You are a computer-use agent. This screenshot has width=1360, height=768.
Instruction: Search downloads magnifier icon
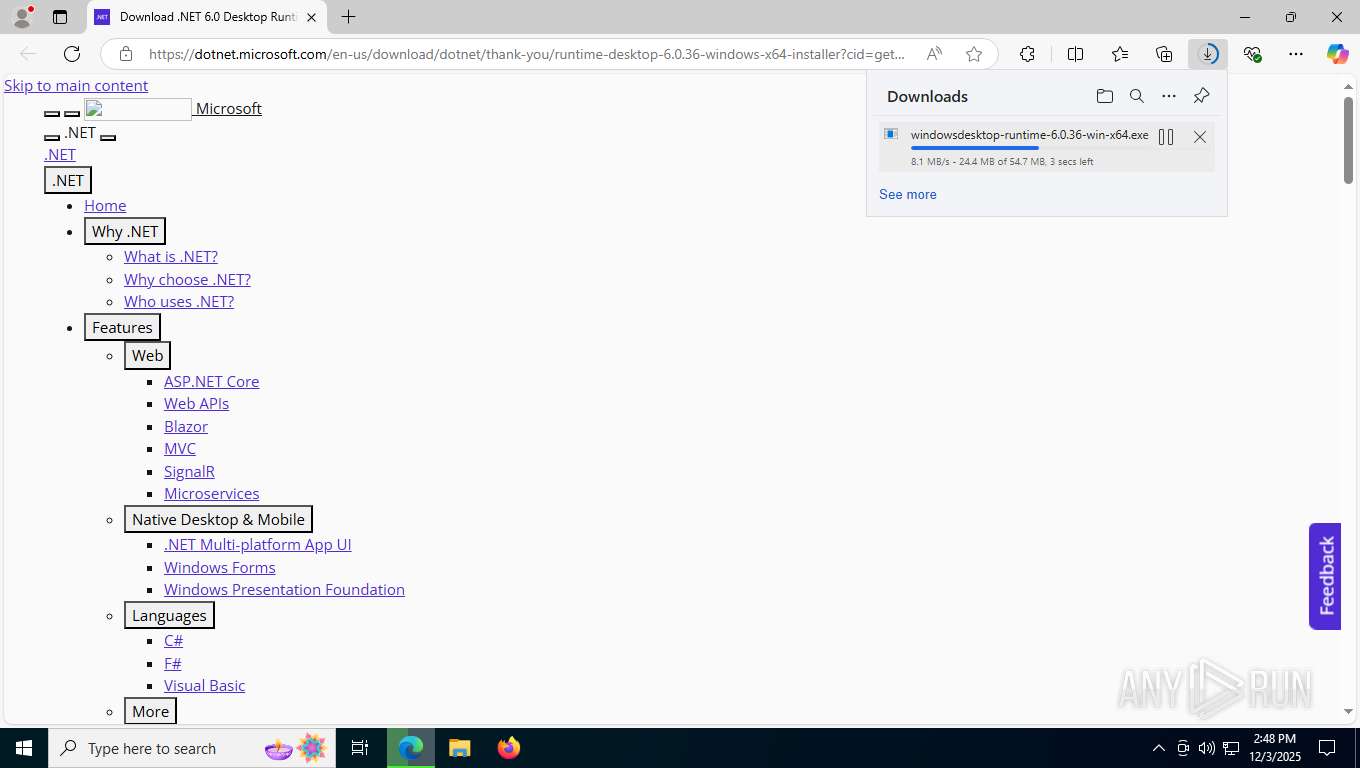click(x=1136, y=96)
